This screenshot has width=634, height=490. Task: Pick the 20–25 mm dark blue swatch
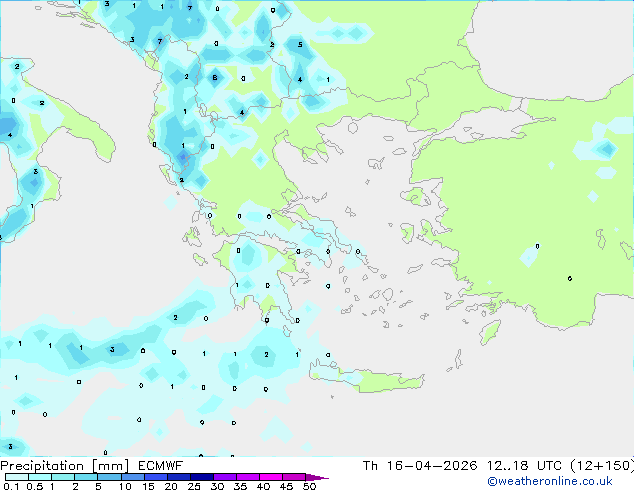click(x=178, y=477)
